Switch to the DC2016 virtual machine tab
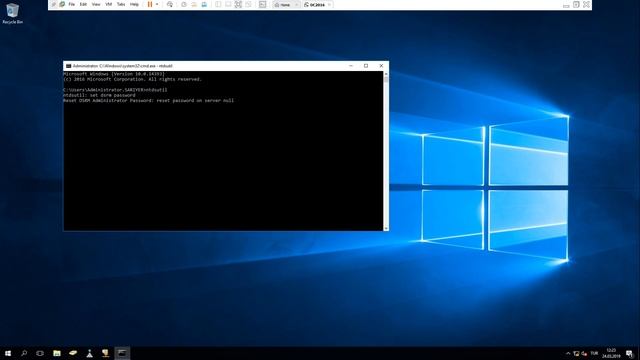Screen dimensions: 640x360 coord(315,5)
